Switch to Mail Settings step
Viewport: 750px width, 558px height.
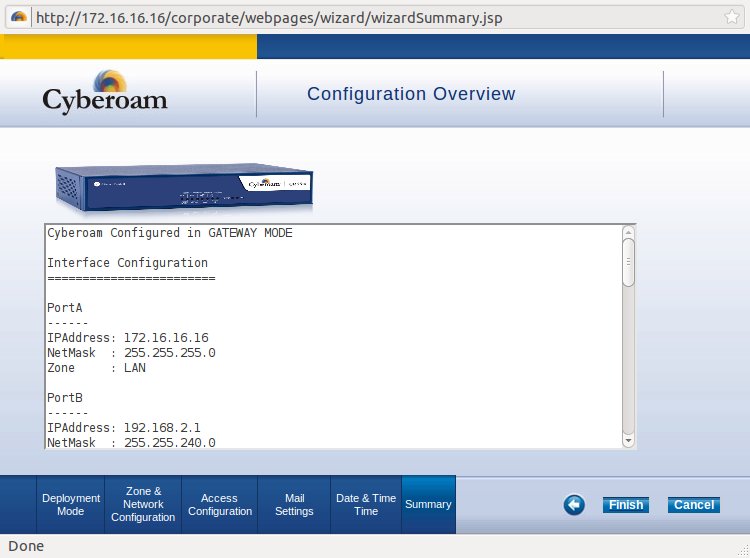pos(294,504)
